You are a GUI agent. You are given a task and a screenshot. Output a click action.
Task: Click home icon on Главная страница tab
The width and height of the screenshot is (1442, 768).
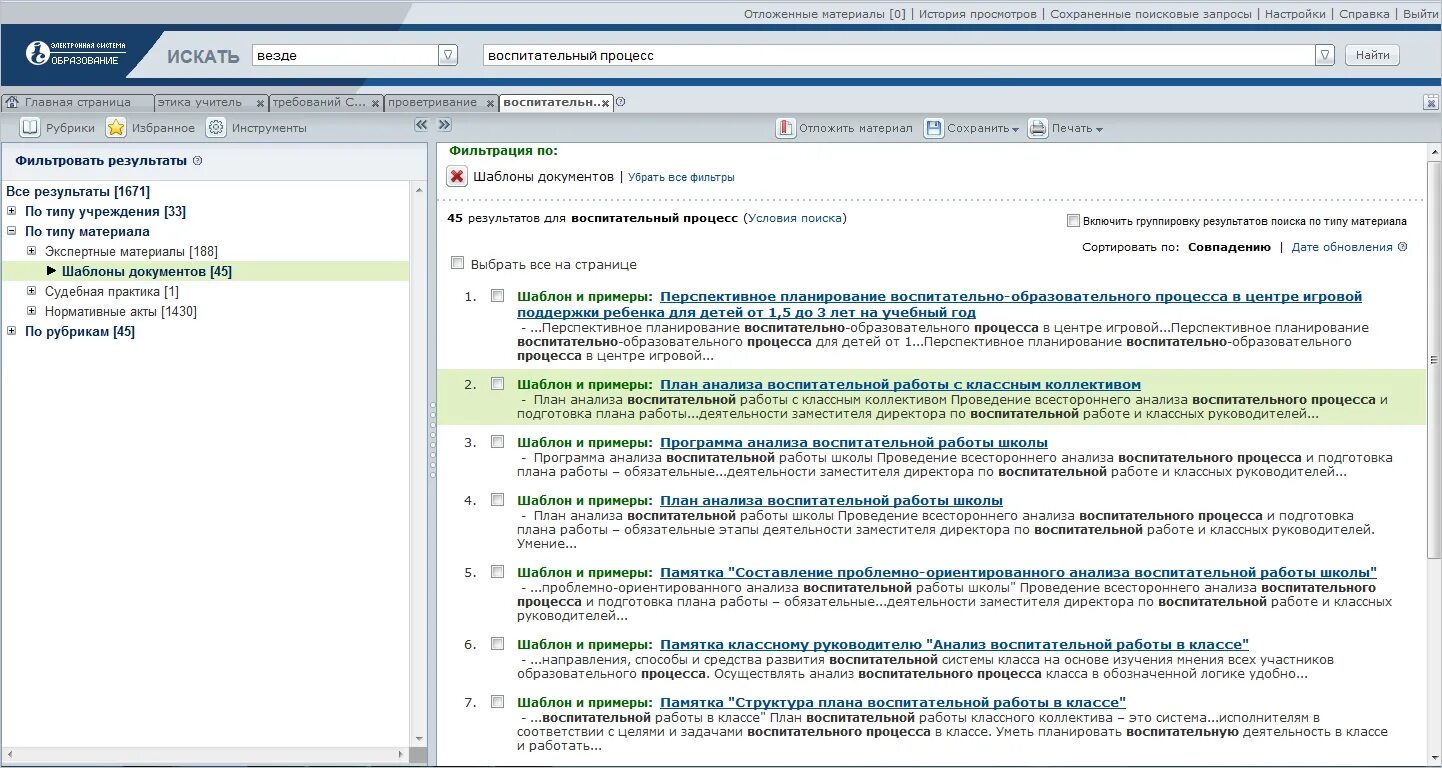pyautogui.click(x=13, y=102)
